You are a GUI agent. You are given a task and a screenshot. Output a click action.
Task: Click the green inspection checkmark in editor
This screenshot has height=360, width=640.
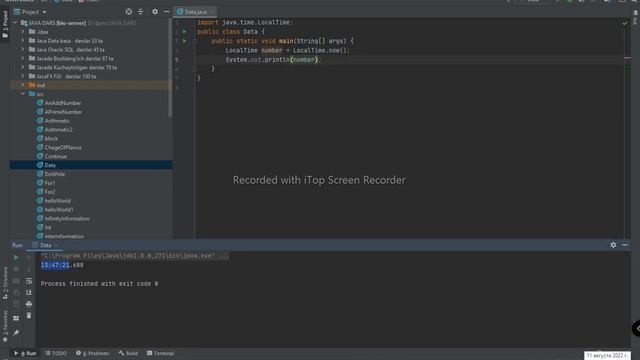pos(624,23)
